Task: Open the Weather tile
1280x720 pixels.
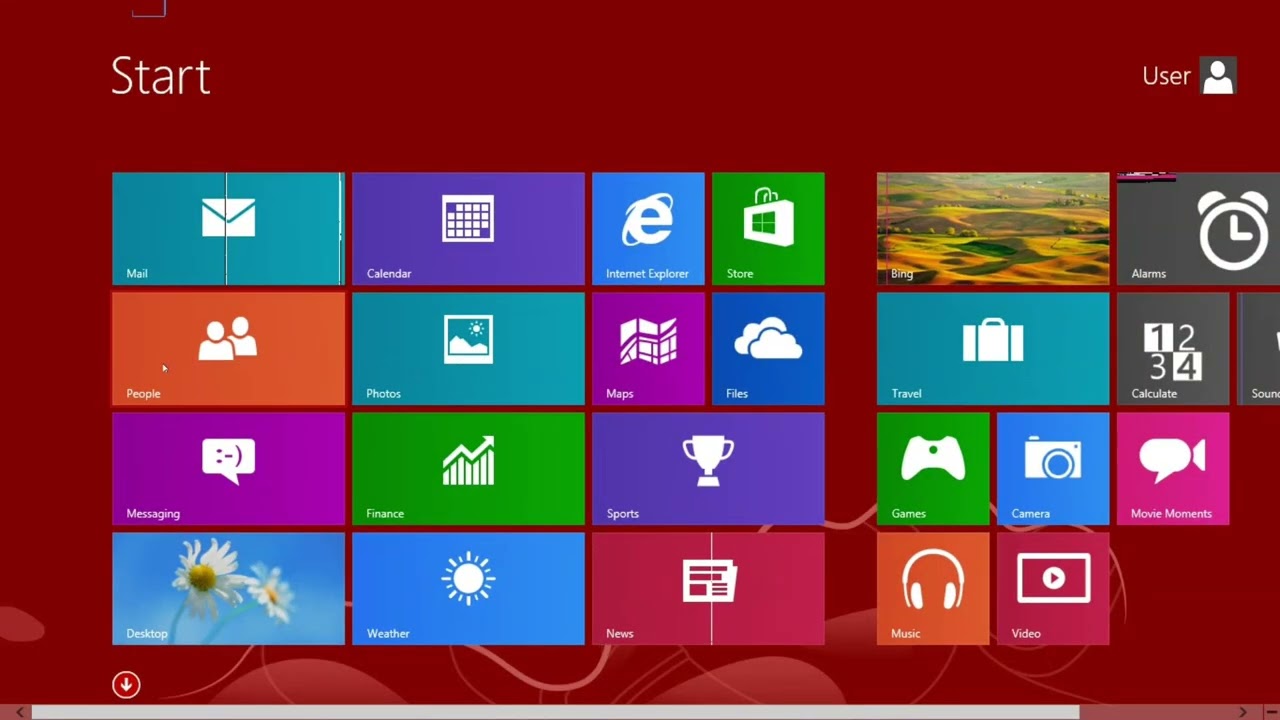Action: click(x=468, y=589)
